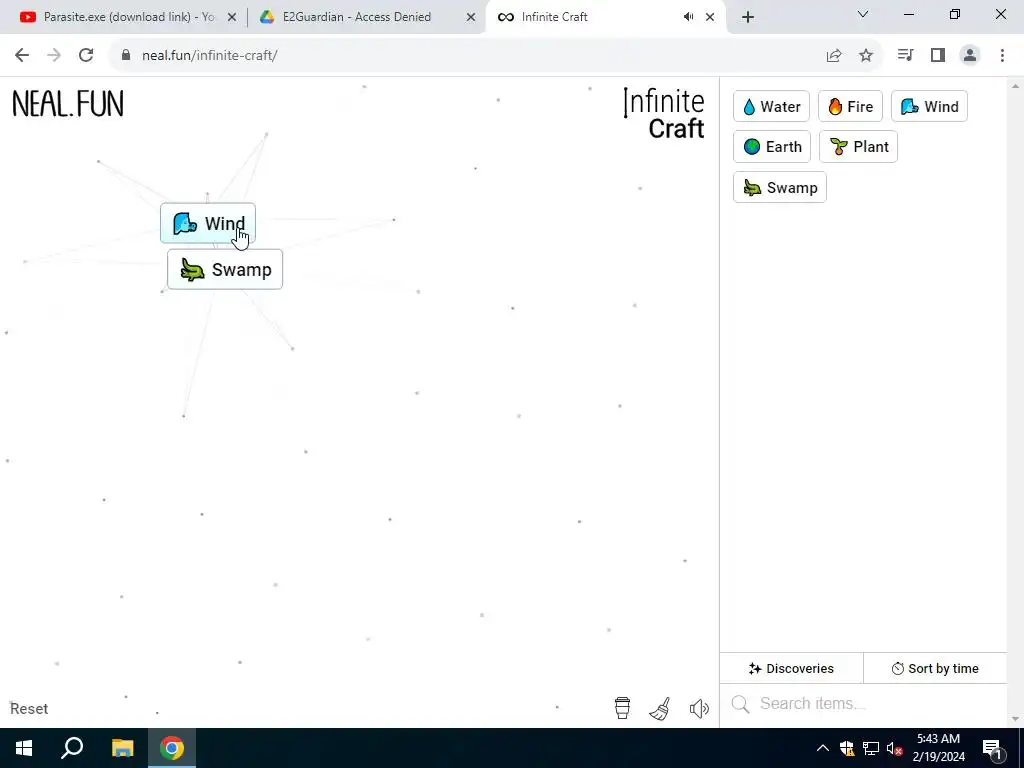The width and height of the screenshot is (1024, 768).
Task: Open the Chrome profile icon
Action: coord(970,55)
